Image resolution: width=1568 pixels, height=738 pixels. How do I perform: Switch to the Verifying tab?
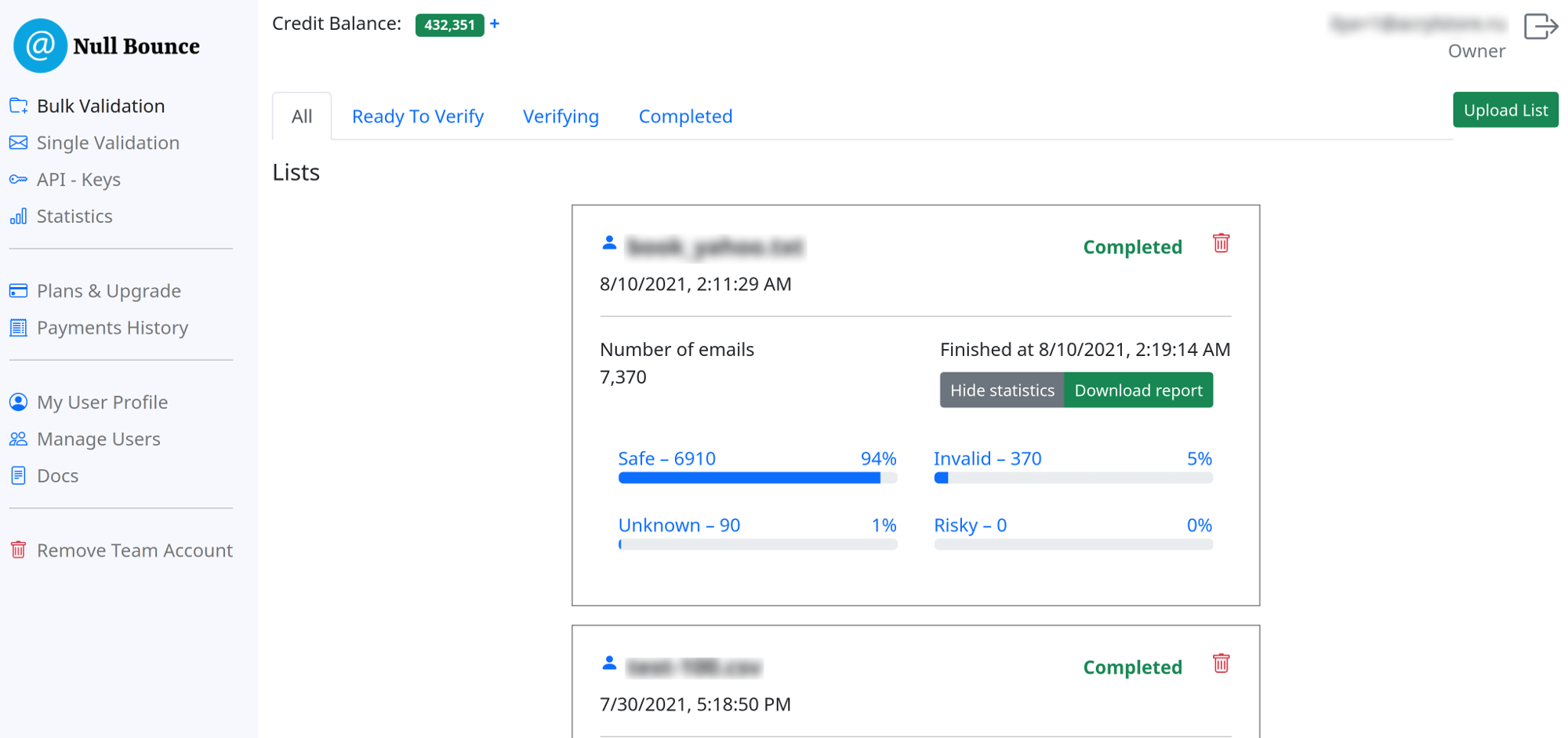pyautogui.click(x=561, y=116)
